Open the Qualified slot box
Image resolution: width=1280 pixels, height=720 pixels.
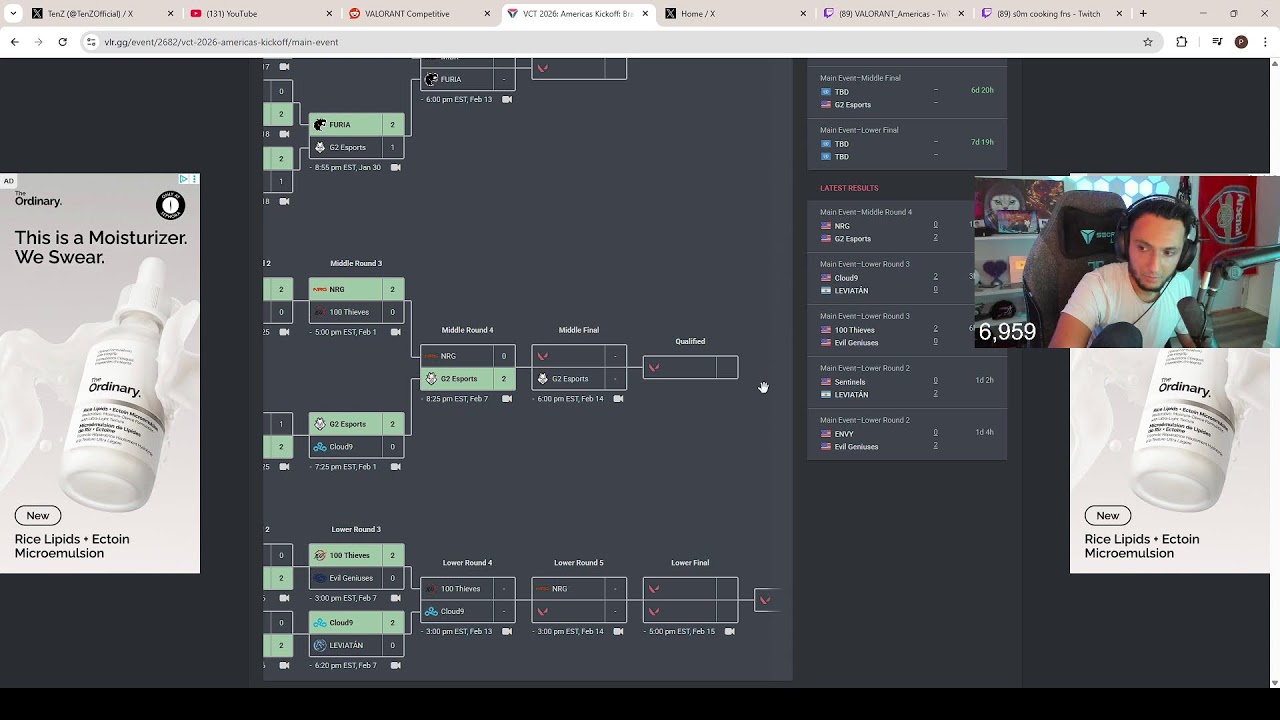pyautogui.click(x=690, y=367)
